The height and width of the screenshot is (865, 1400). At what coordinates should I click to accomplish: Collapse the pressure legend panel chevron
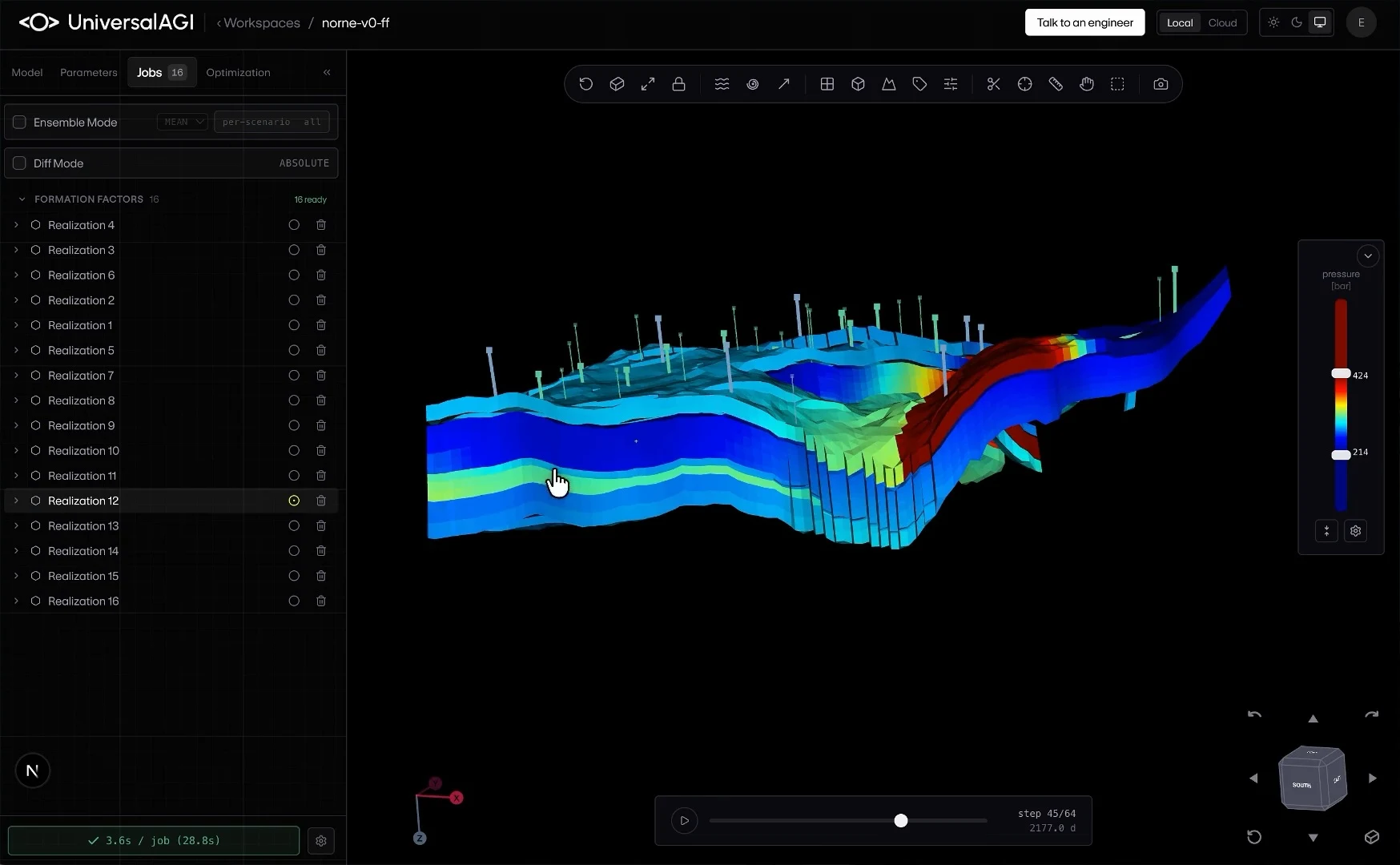[1368, 256]
